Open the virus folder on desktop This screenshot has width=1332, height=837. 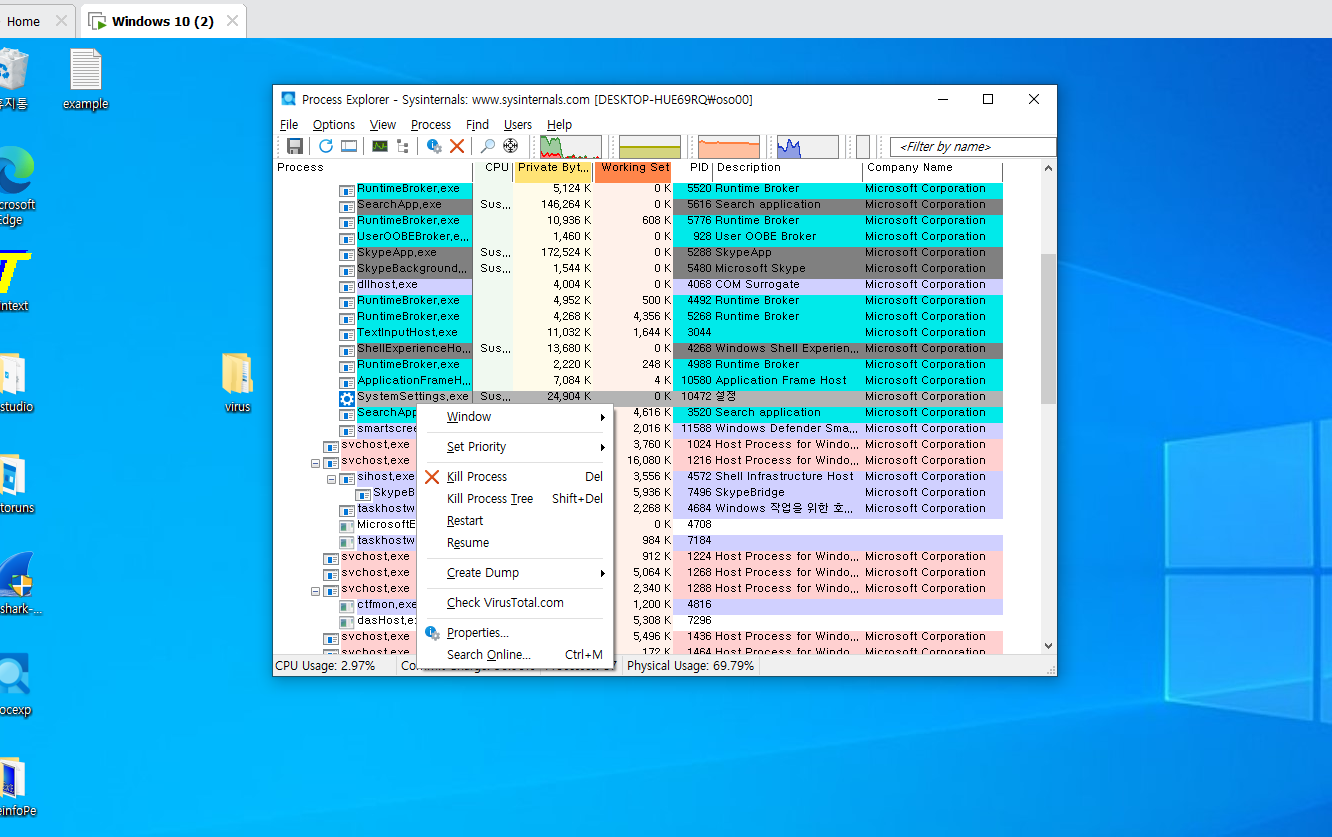click(x=238, y=383)
